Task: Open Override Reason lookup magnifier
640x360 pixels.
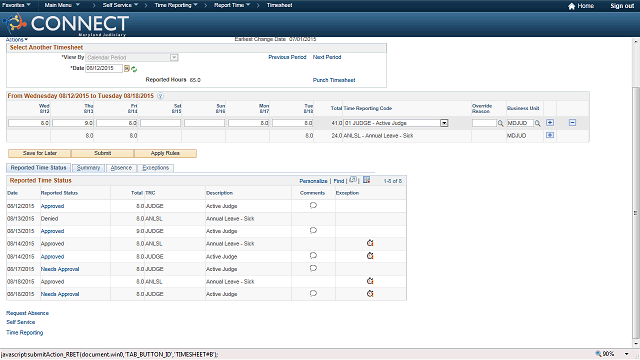Action: (500, 123)
